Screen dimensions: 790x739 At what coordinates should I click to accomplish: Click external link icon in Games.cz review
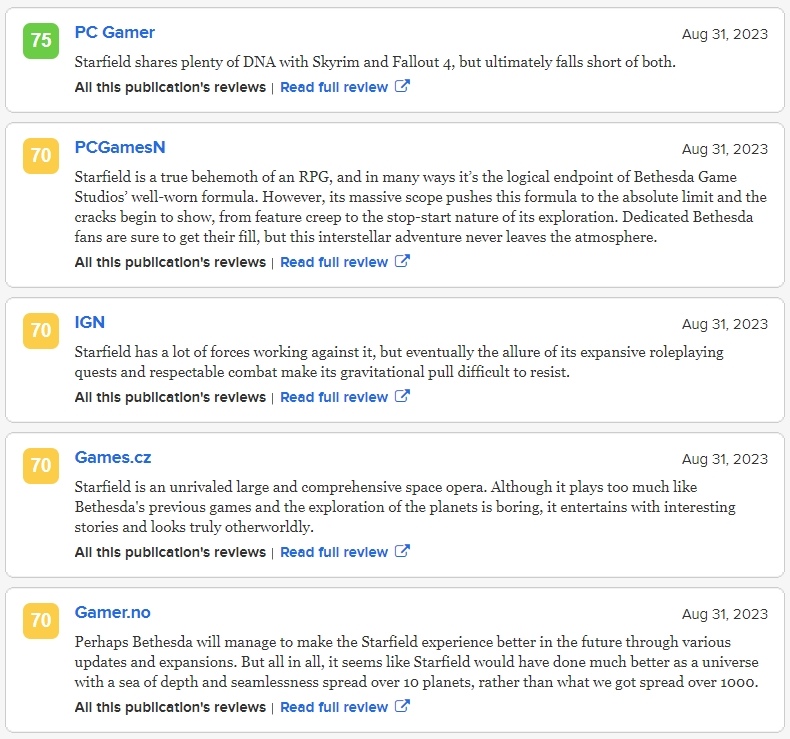[402, 552]
